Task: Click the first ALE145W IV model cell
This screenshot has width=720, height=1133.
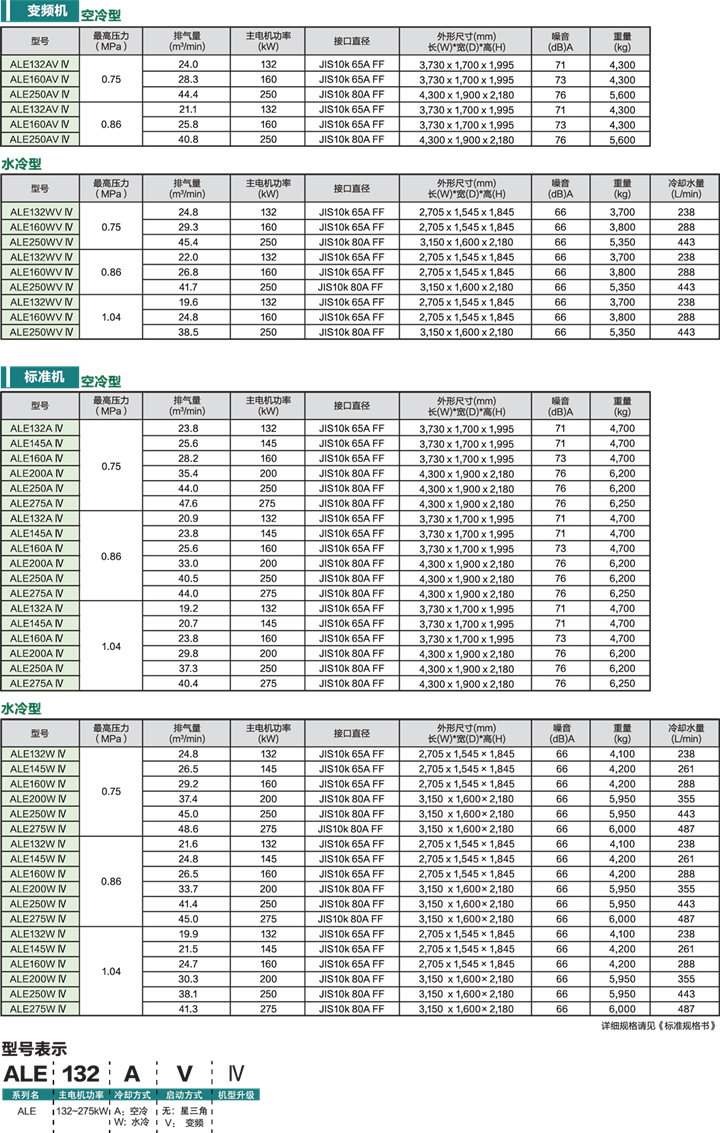Action: coord(40,769)
